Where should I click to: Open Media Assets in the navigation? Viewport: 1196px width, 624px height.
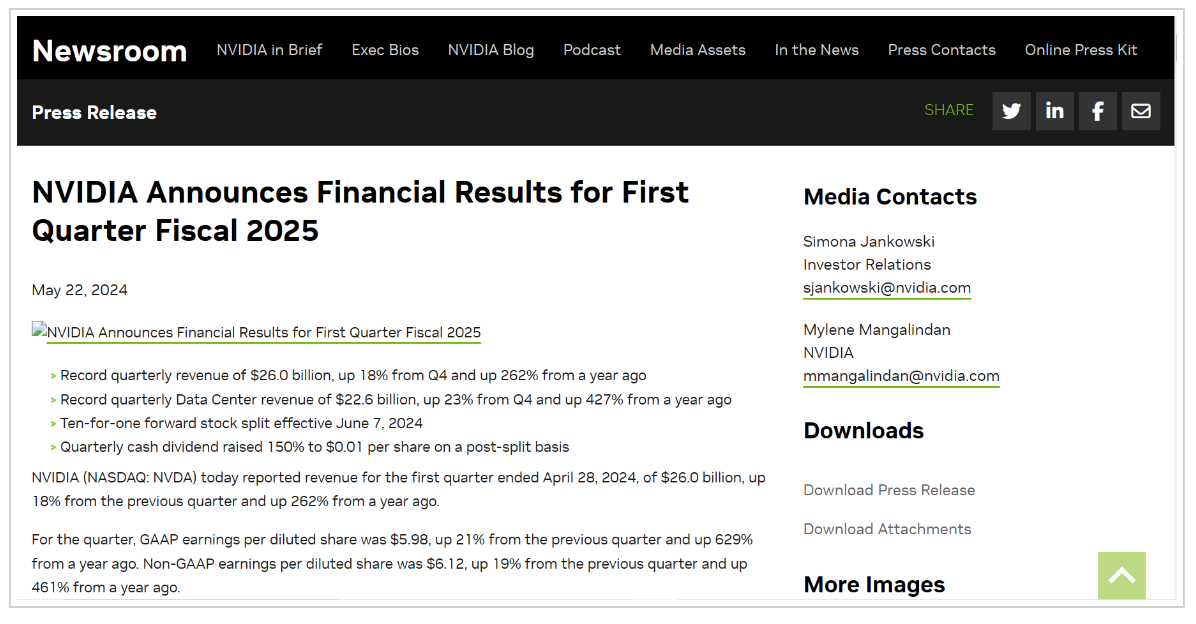[x=698, y=50]
